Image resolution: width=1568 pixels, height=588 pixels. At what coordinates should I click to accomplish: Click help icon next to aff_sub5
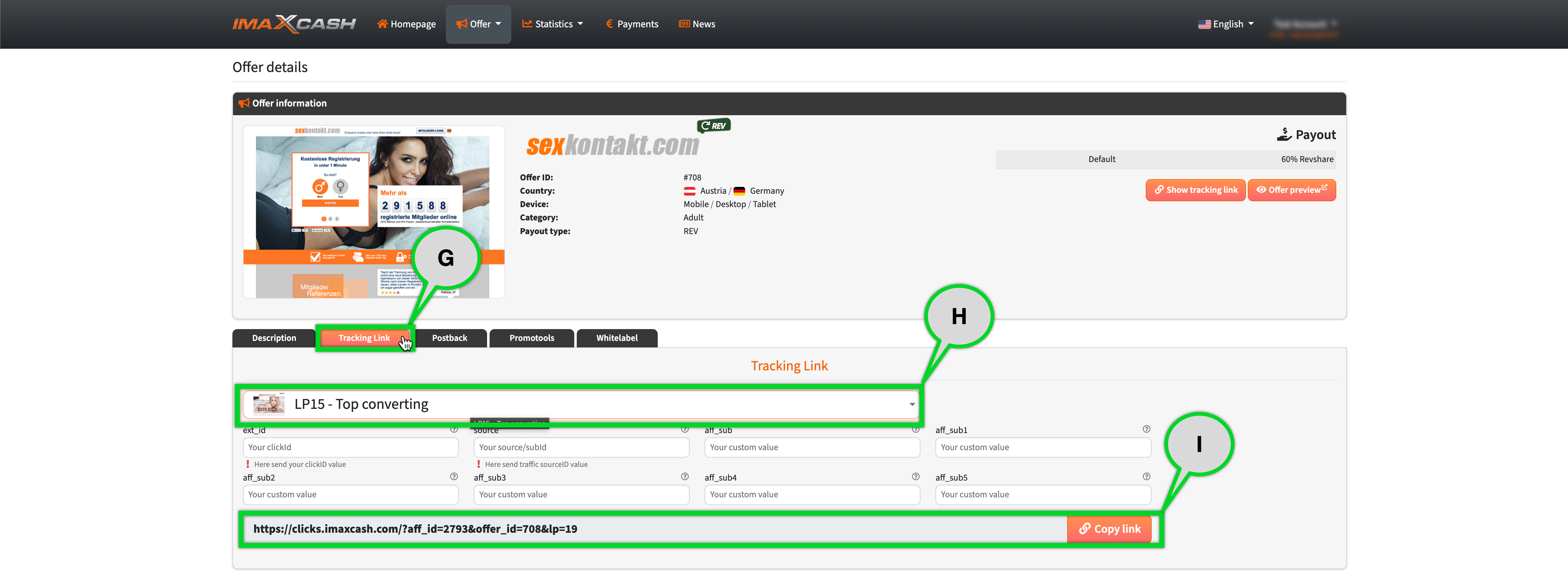click(x=1146, y=477)
